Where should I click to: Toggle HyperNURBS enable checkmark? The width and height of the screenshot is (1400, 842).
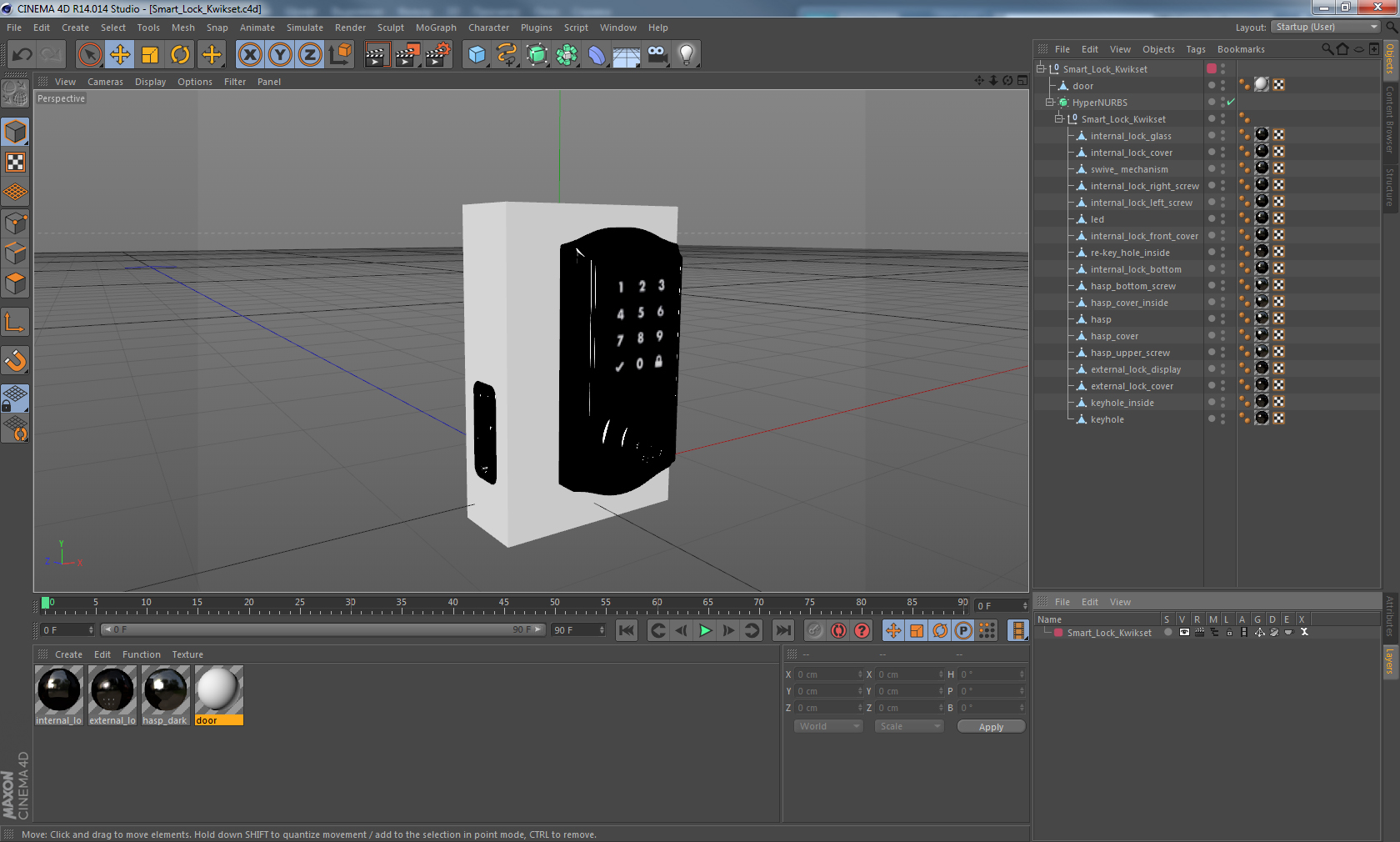pyautogui.click(x=1231, y=103)
